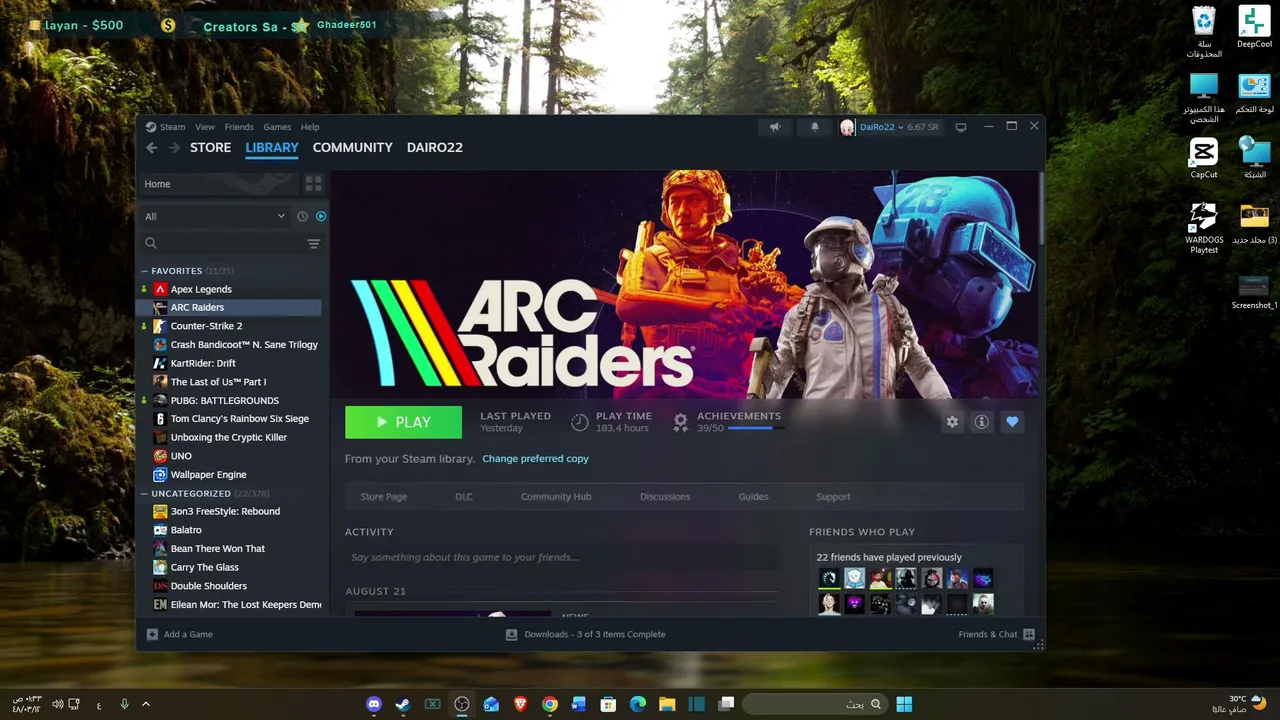Open the DLC tab
The height and width of the screenshot is (720, 1280).
(464, 497)
